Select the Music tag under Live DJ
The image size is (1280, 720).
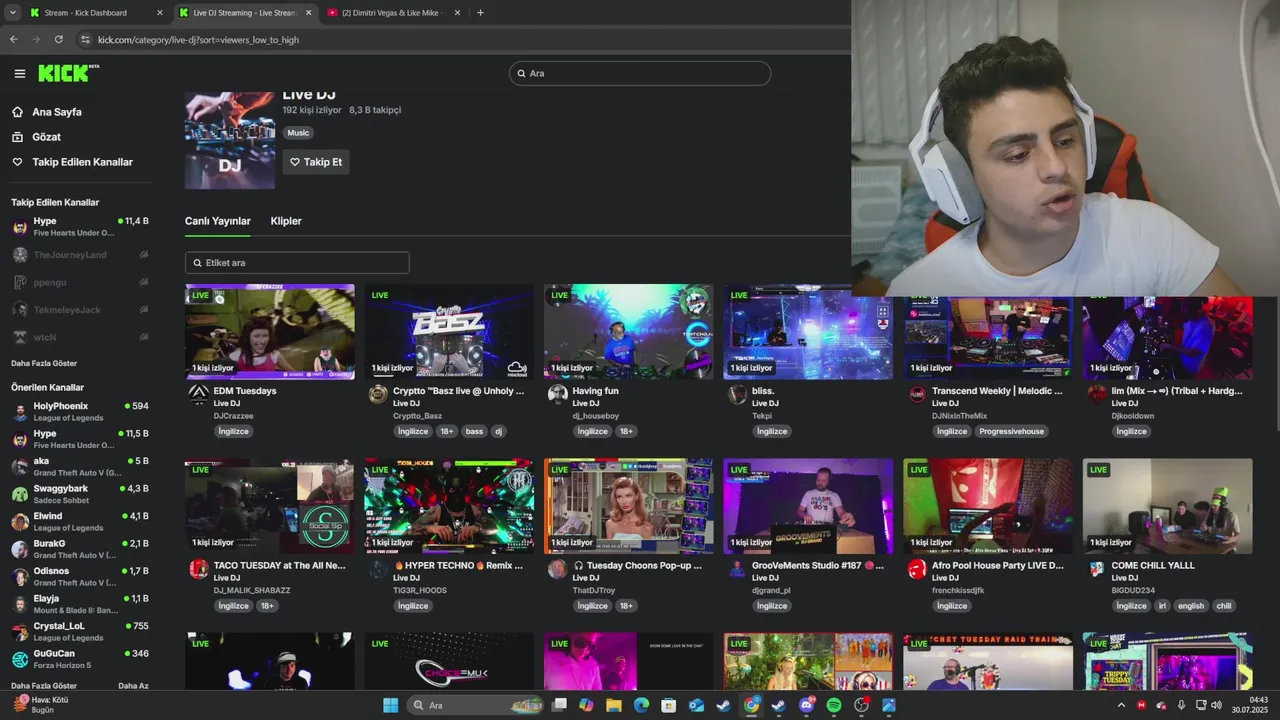tap(298, 133)
